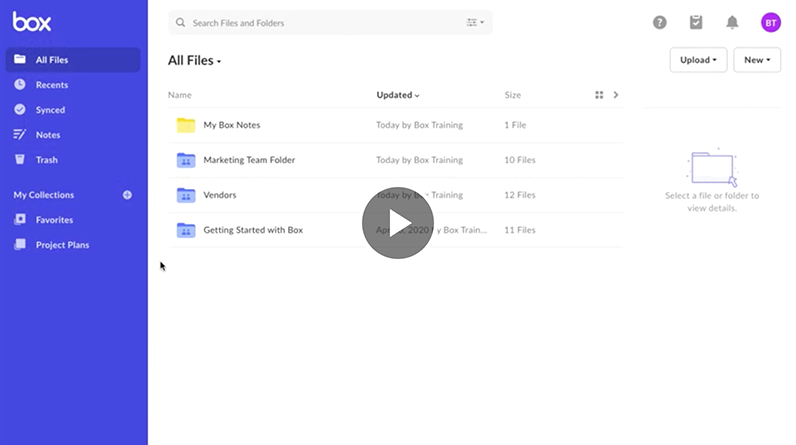Open Notes in the sidebar
This screenshot has height=445, width=796.
47,135
